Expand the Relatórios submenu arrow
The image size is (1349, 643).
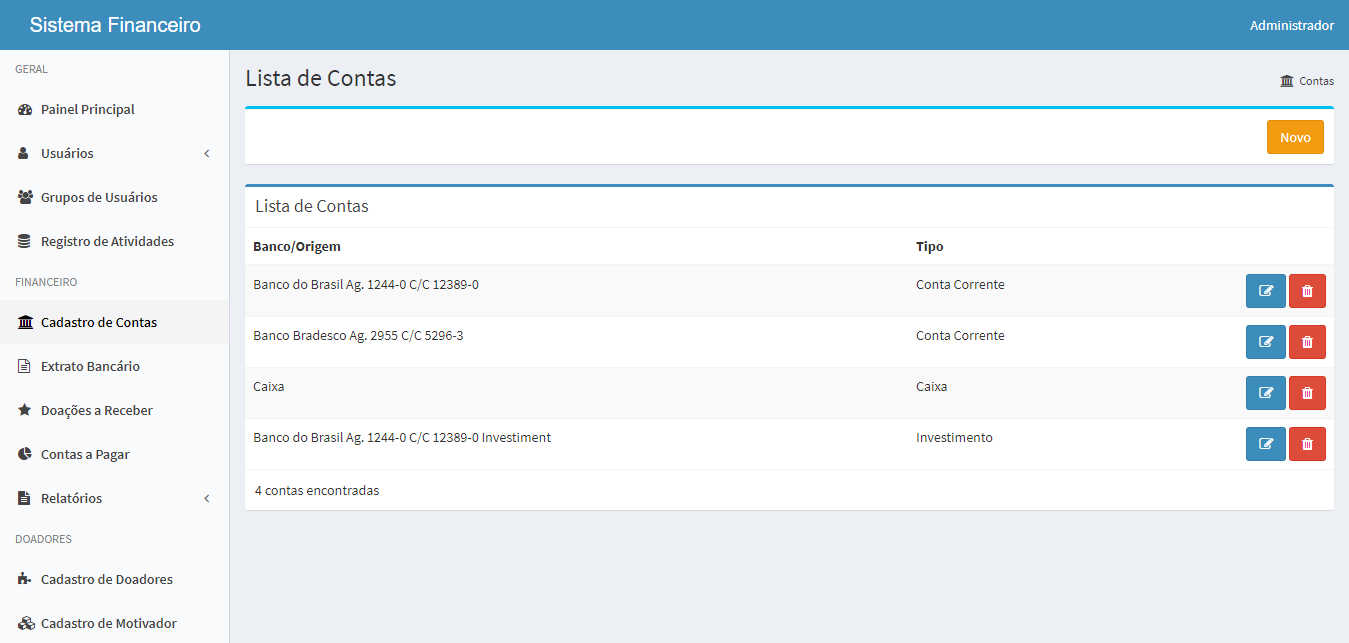pyautogui.click(x=207, y=498)
